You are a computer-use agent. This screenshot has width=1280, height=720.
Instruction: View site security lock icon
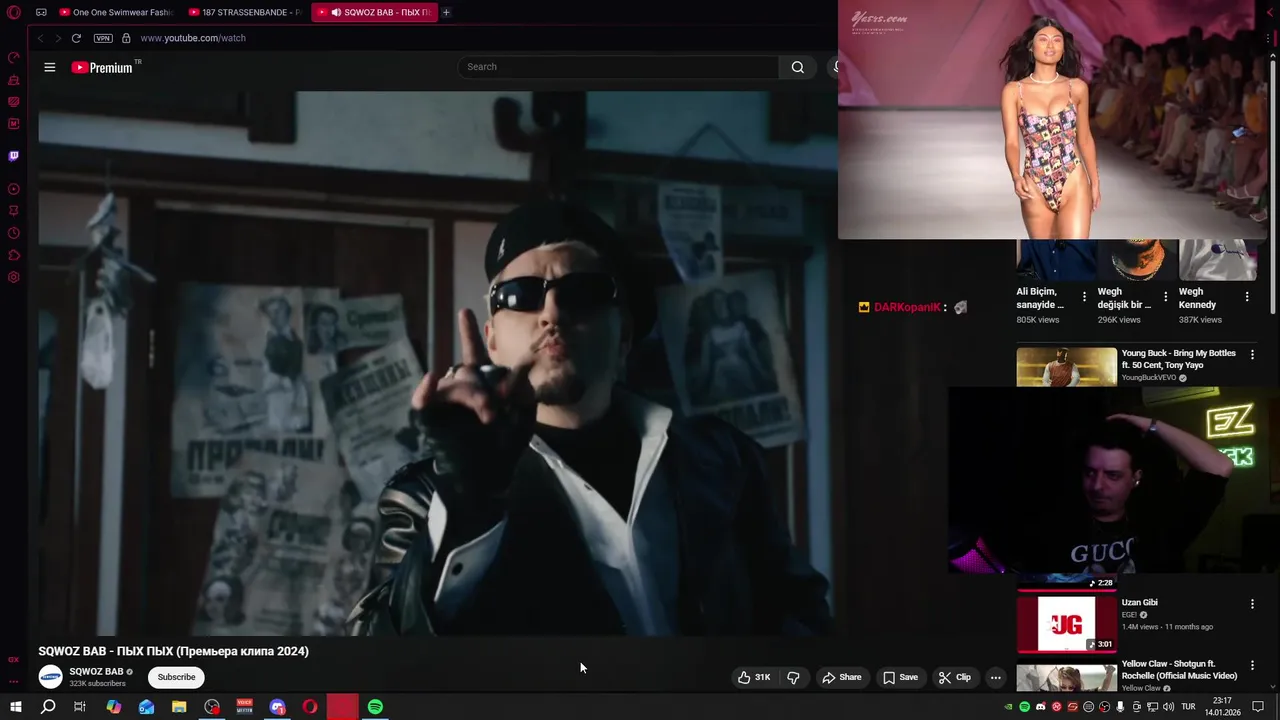tap(126, 38)
